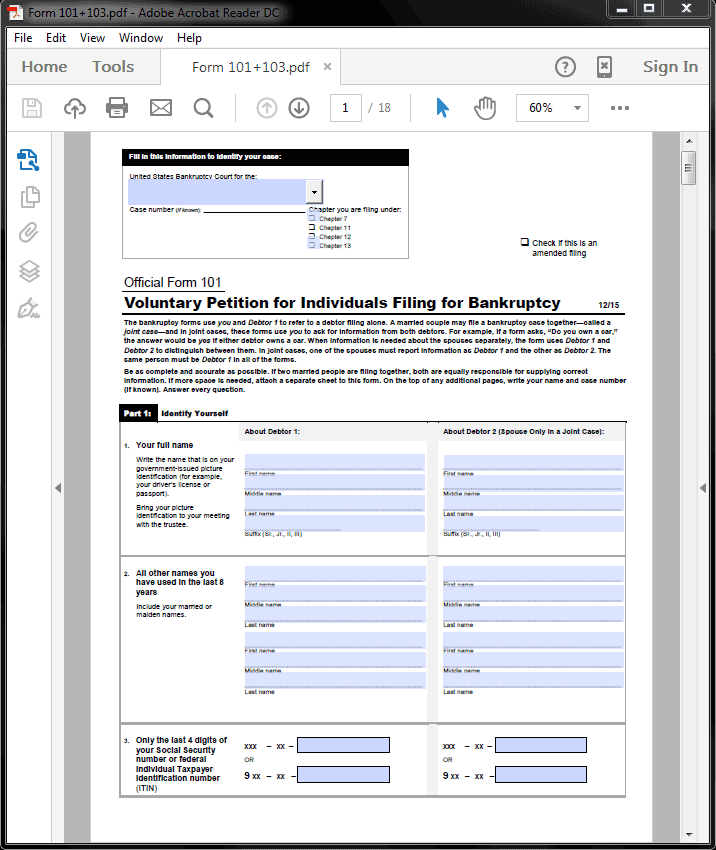Open the Find text magnifier tool
This screenshot has height=850, width=716.
[x=203, y=108]
